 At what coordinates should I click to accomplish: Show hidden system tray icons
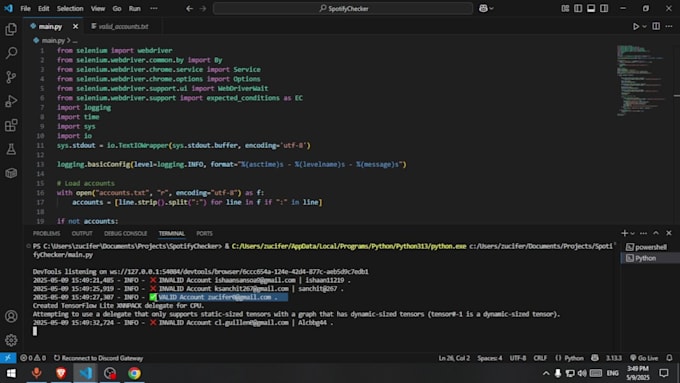546,373
